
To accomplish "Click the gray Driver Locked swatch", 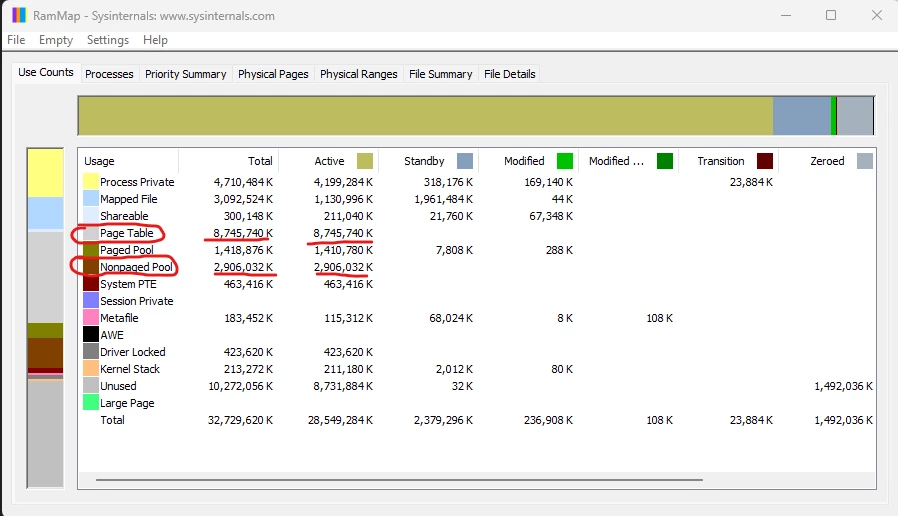I will 90,352.
